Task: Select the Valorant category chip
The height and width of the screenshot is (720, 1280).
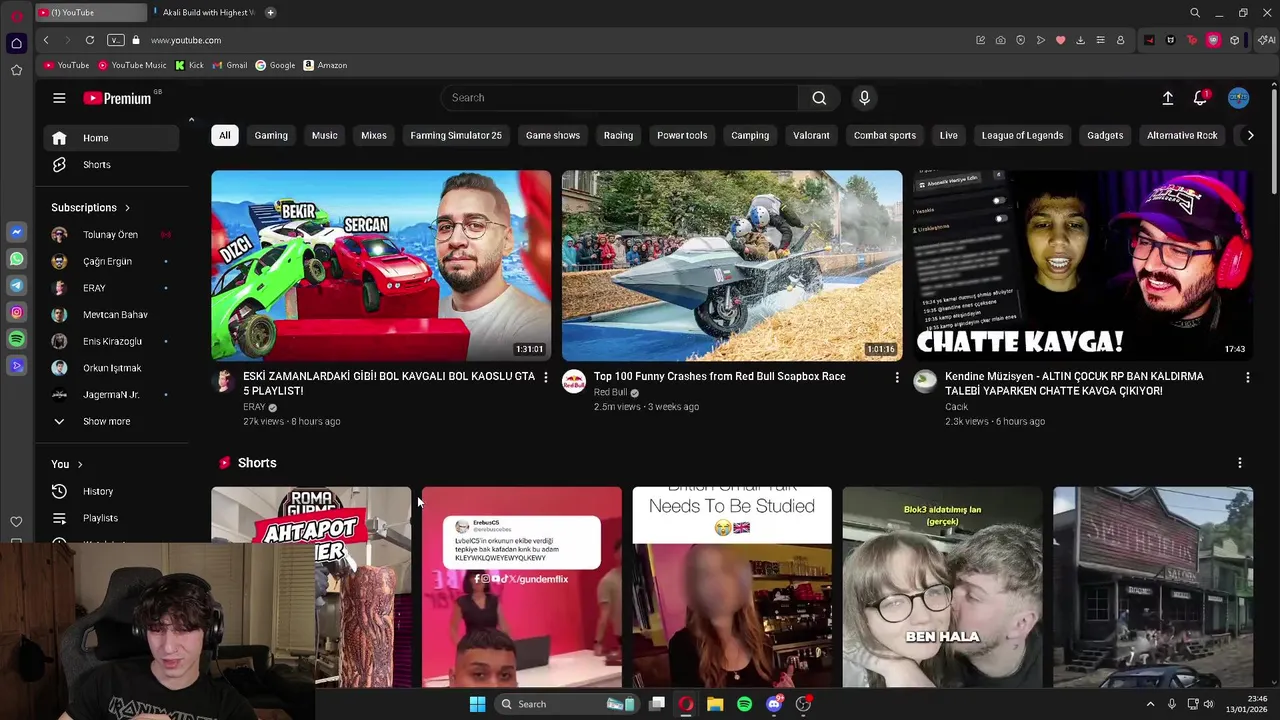Action: pos(811,135)
